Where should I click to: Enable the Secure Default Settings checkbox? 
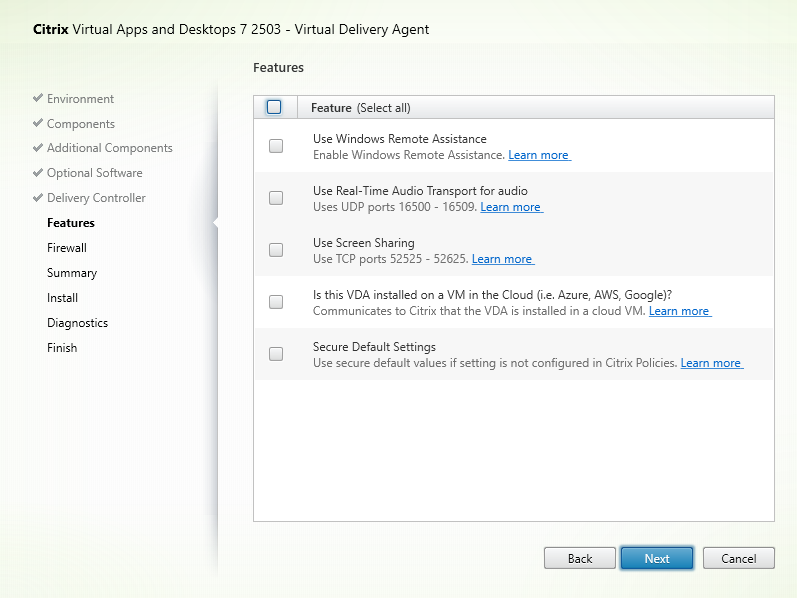[276, 354]
